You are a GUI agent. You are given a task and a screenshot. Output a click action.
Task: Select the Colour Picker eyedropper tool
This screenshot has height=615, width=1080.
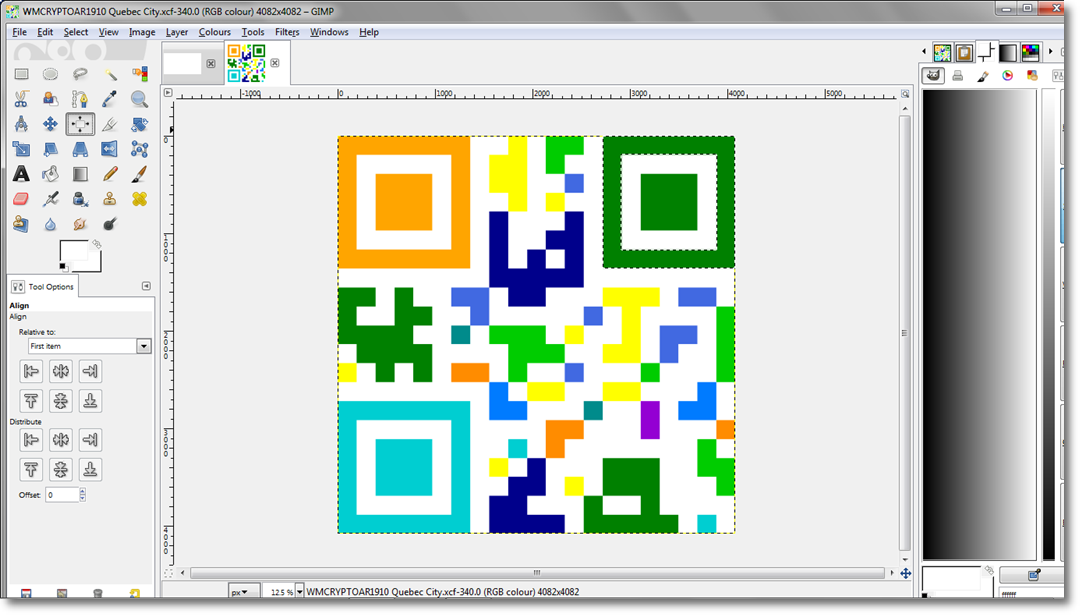tap(110, 99)
